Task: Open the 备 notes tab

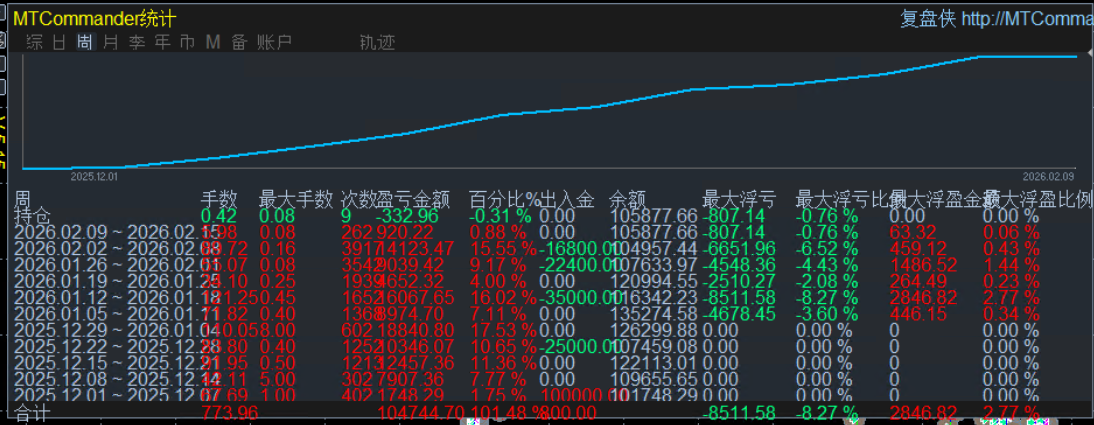Action: tap(239, 43)
